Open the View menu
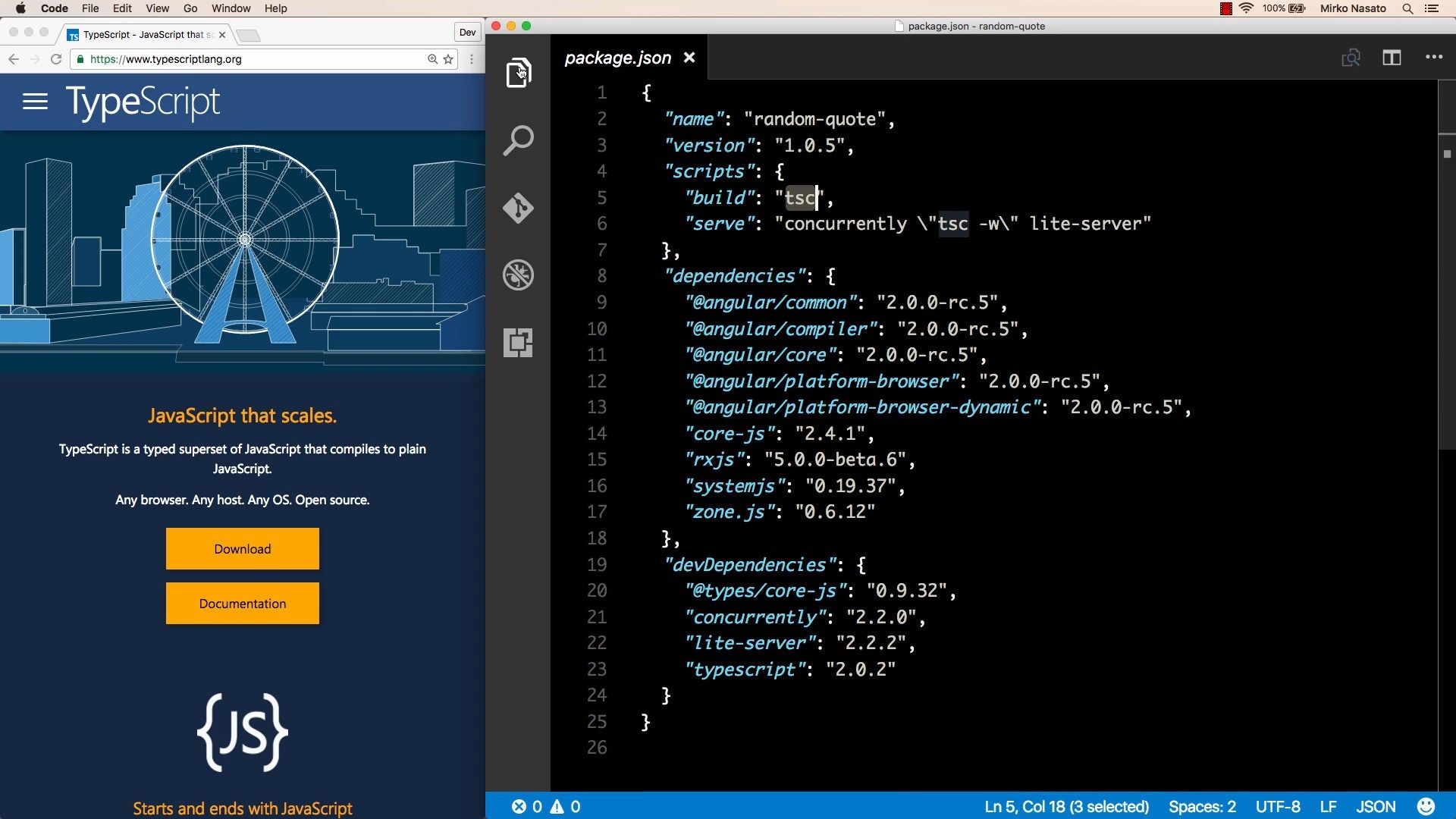Viewport: 1456px width, 819px height. click(157, 8)
